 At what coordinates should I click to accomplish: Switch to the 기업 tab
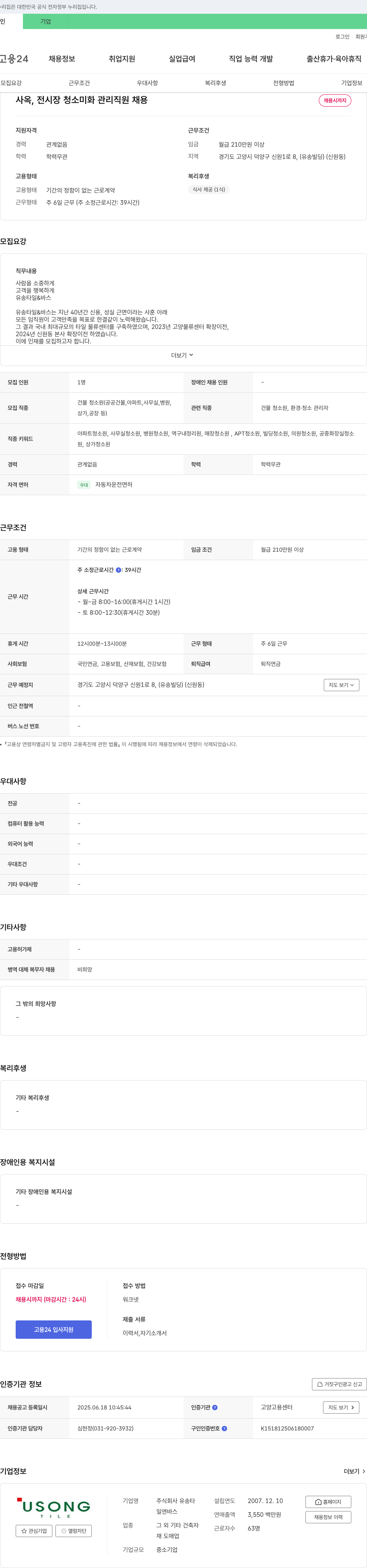45,21
